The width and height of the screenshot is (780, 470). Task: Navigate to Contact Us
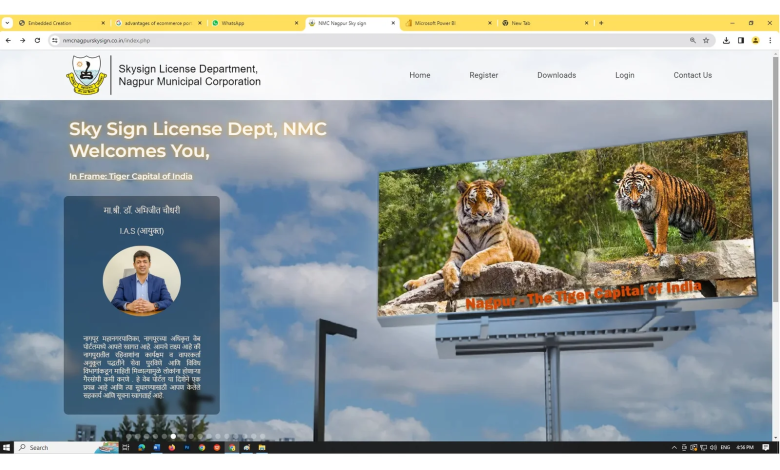point(692,75)
